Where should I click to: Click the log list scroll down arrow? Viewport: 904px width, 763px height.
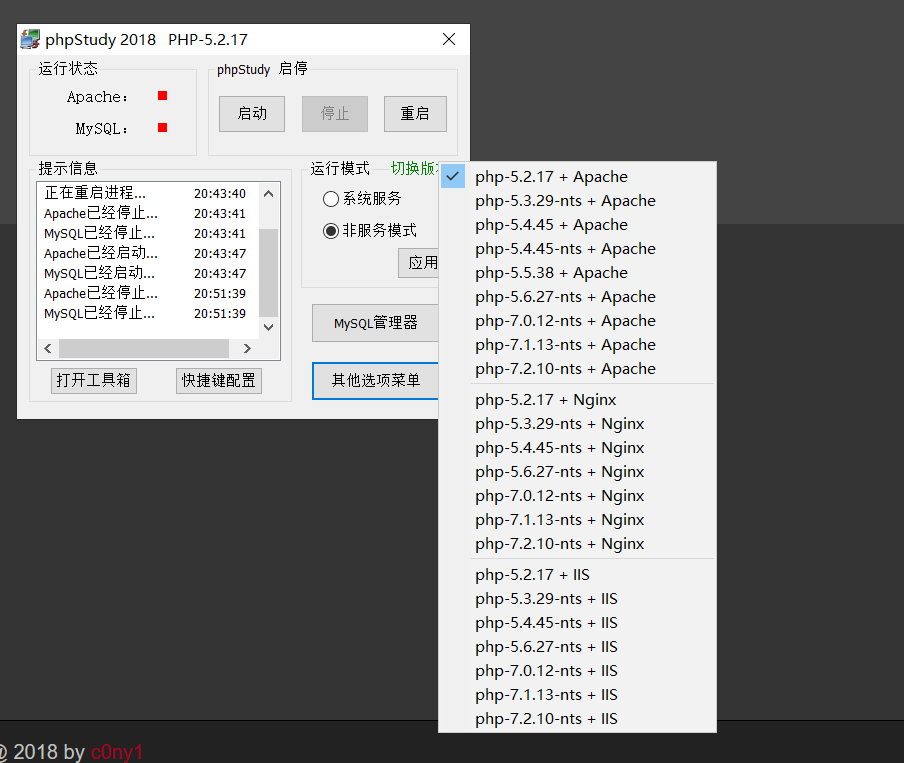point(269,327)
